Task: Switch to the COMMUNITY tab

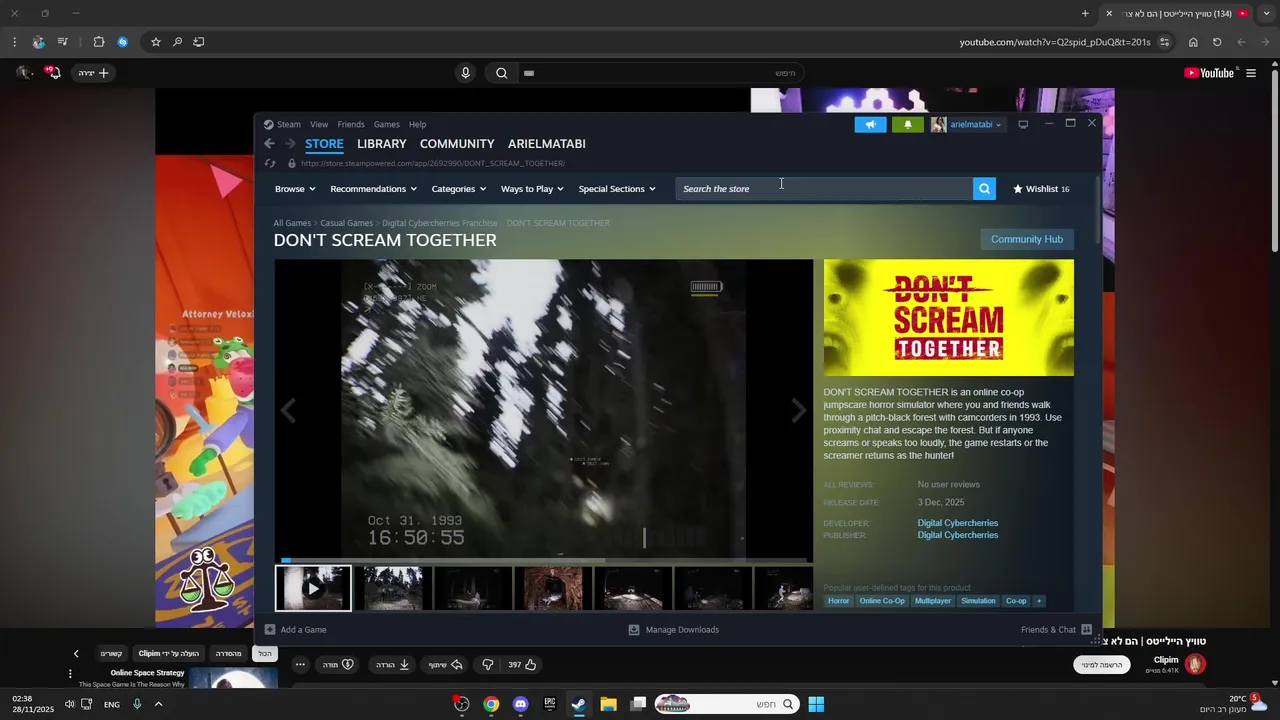Action: [457, 144]
